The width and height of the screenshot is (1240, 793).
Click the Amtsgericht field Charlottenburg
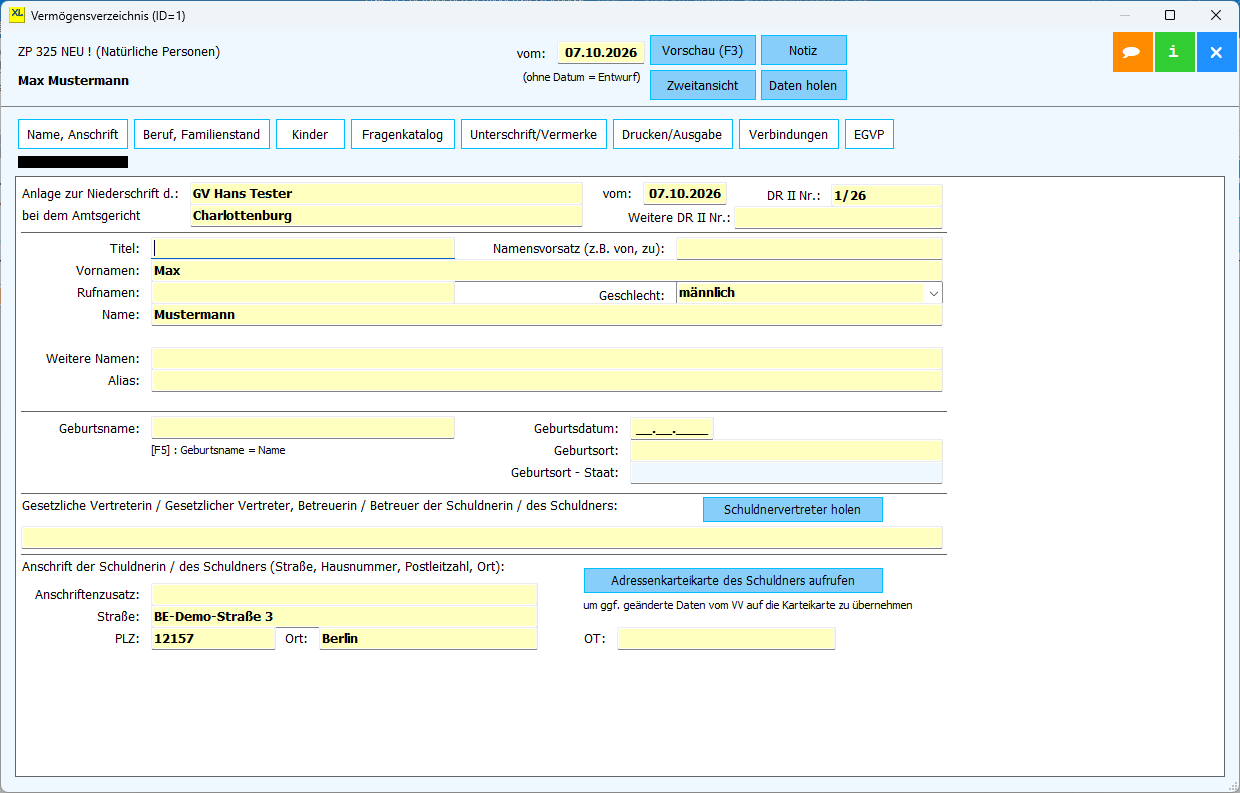pyautogui.click(x=386, y=215)
